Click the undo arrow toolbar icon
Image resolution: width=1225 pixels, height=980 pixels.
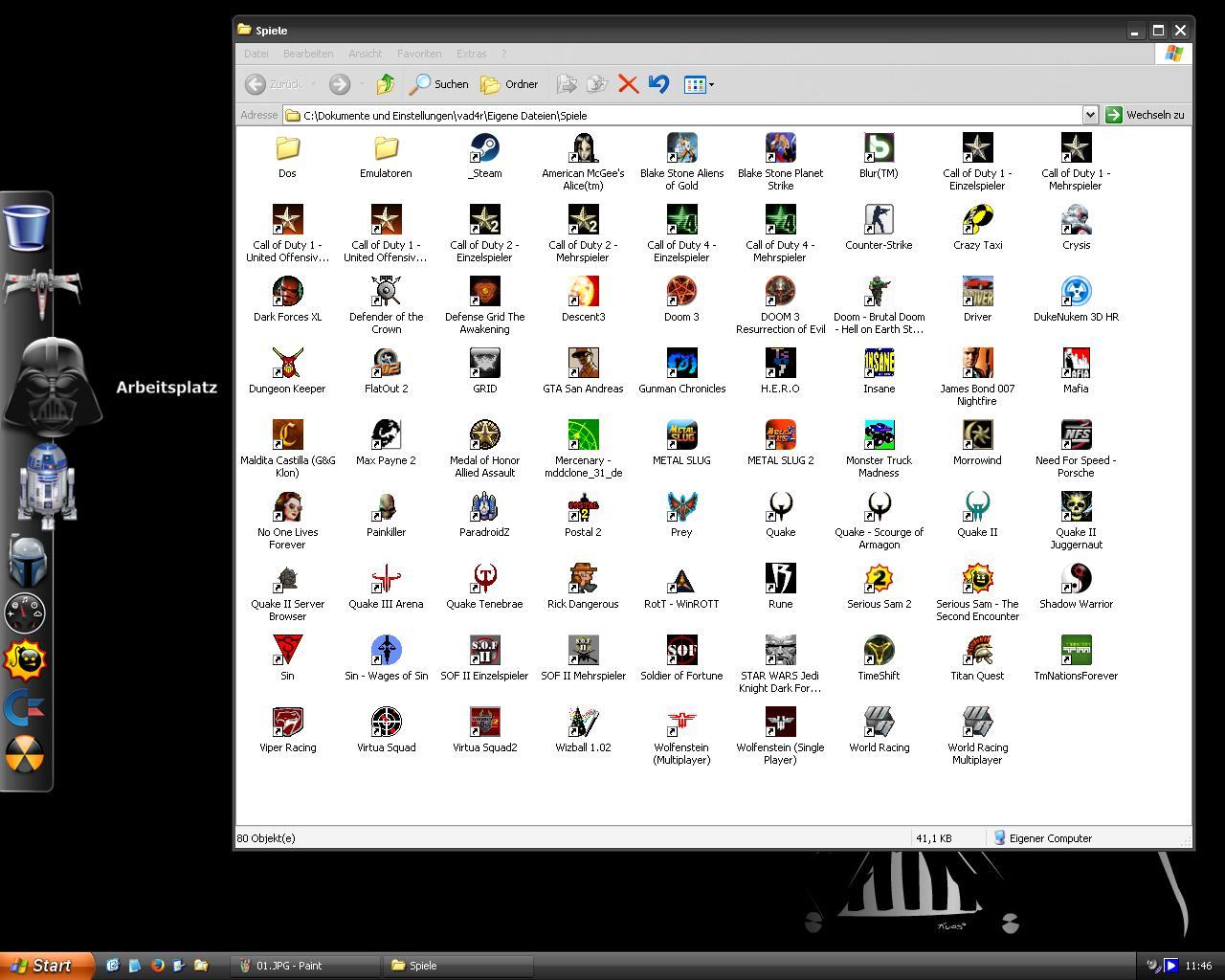click(658, 84)
